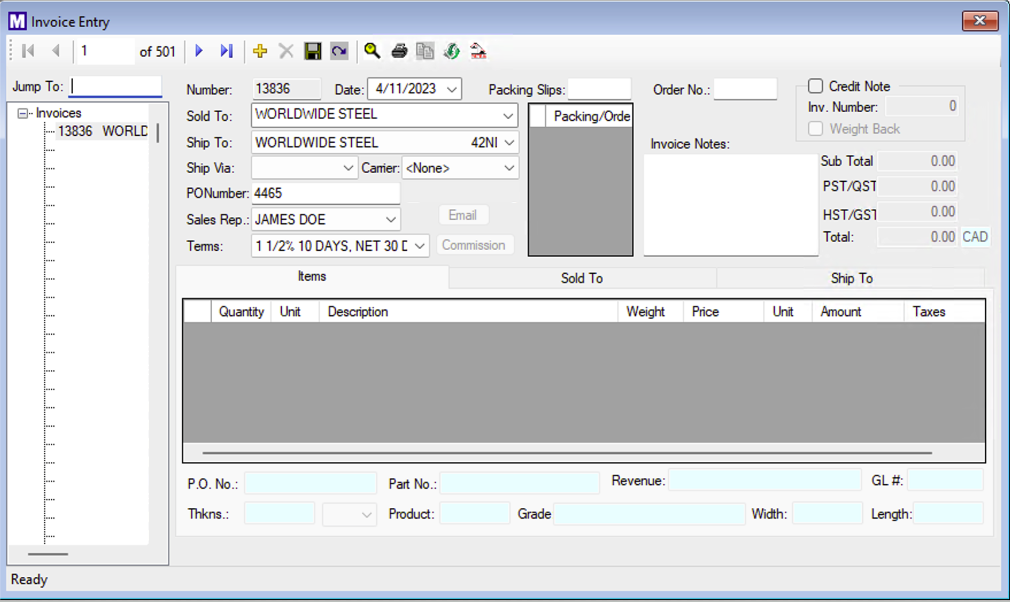The height and width of the screenshot is (602, 1010).
Task: Click the Jump To input field
Action: point(116,87)
